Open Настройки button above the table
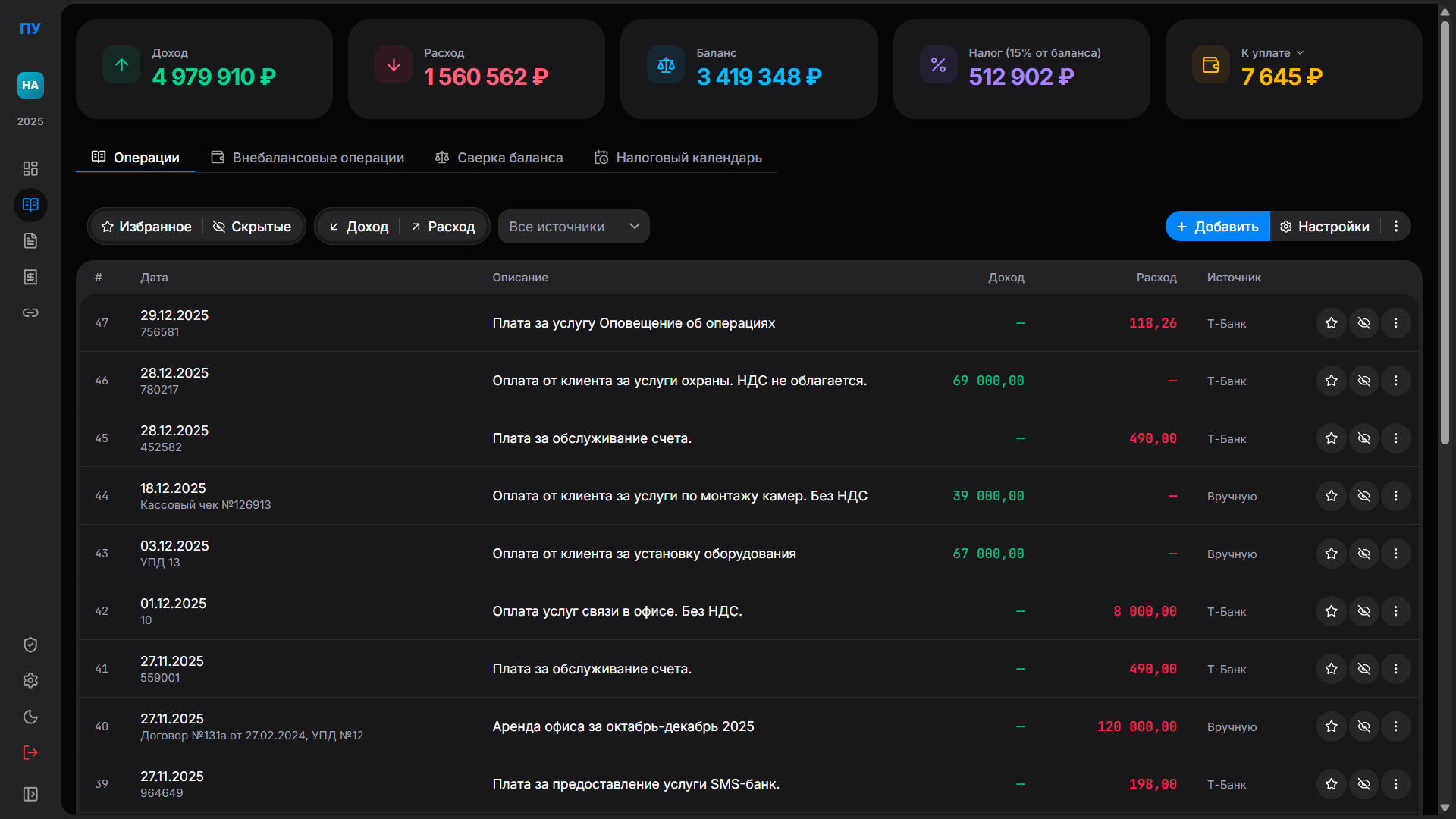This screenshot has width=1456, height=819. pyautogui.click(x=1325, y=227)
